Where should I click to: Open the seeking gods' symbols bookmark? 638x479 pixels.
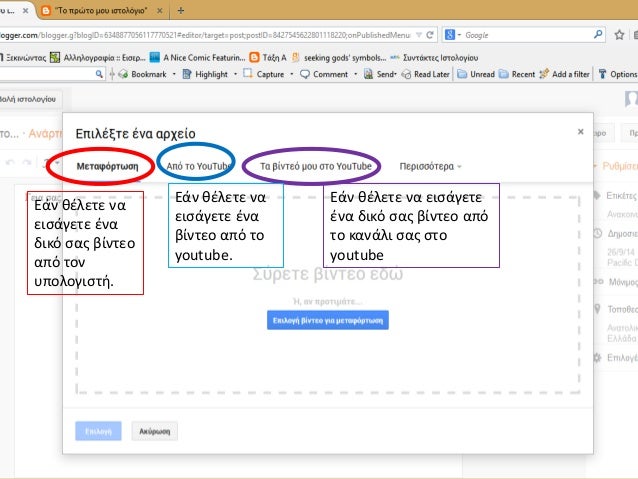[339, 58]
